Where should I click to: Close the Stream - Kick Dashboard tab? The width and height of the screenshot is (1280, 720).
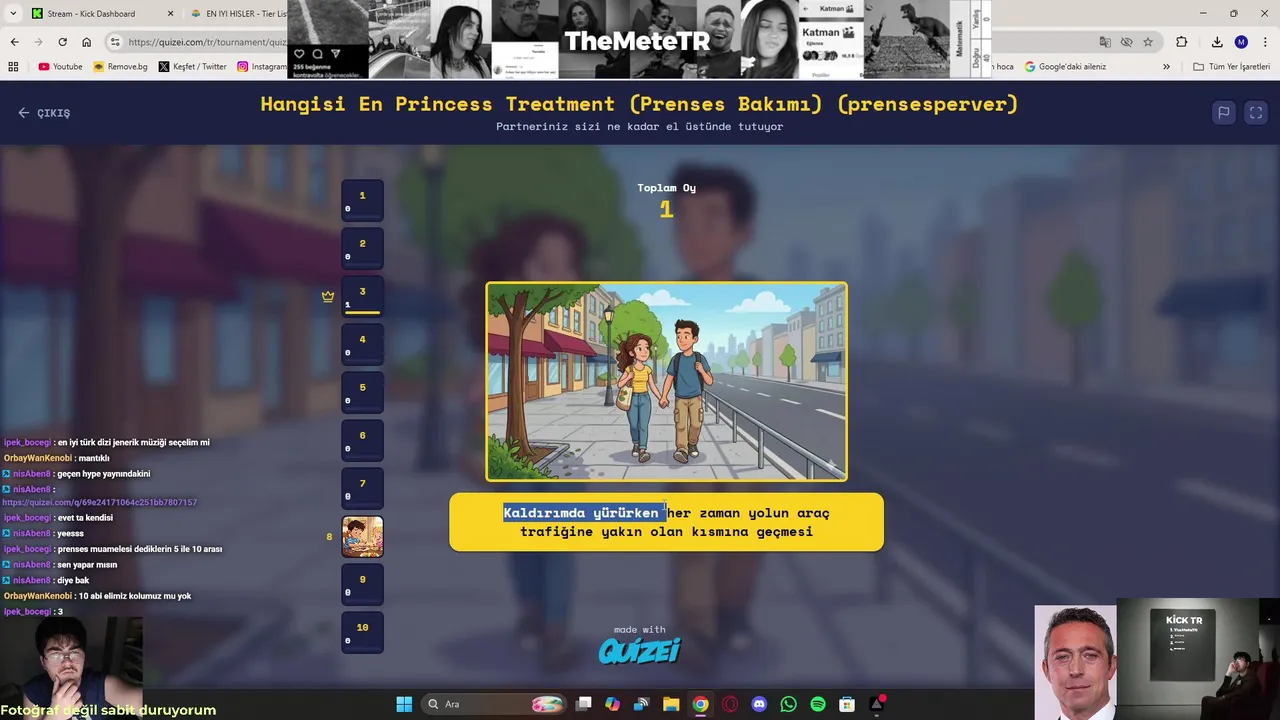(170, 14)
